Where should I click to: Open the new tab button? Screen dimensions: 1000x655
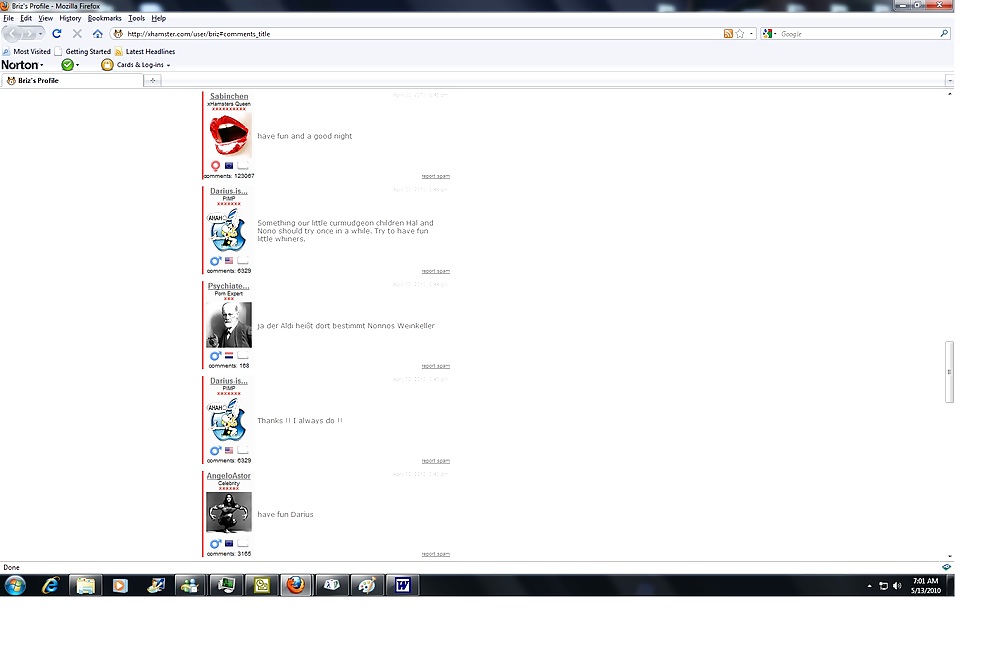pyautogui.click(x=152, y=80)
